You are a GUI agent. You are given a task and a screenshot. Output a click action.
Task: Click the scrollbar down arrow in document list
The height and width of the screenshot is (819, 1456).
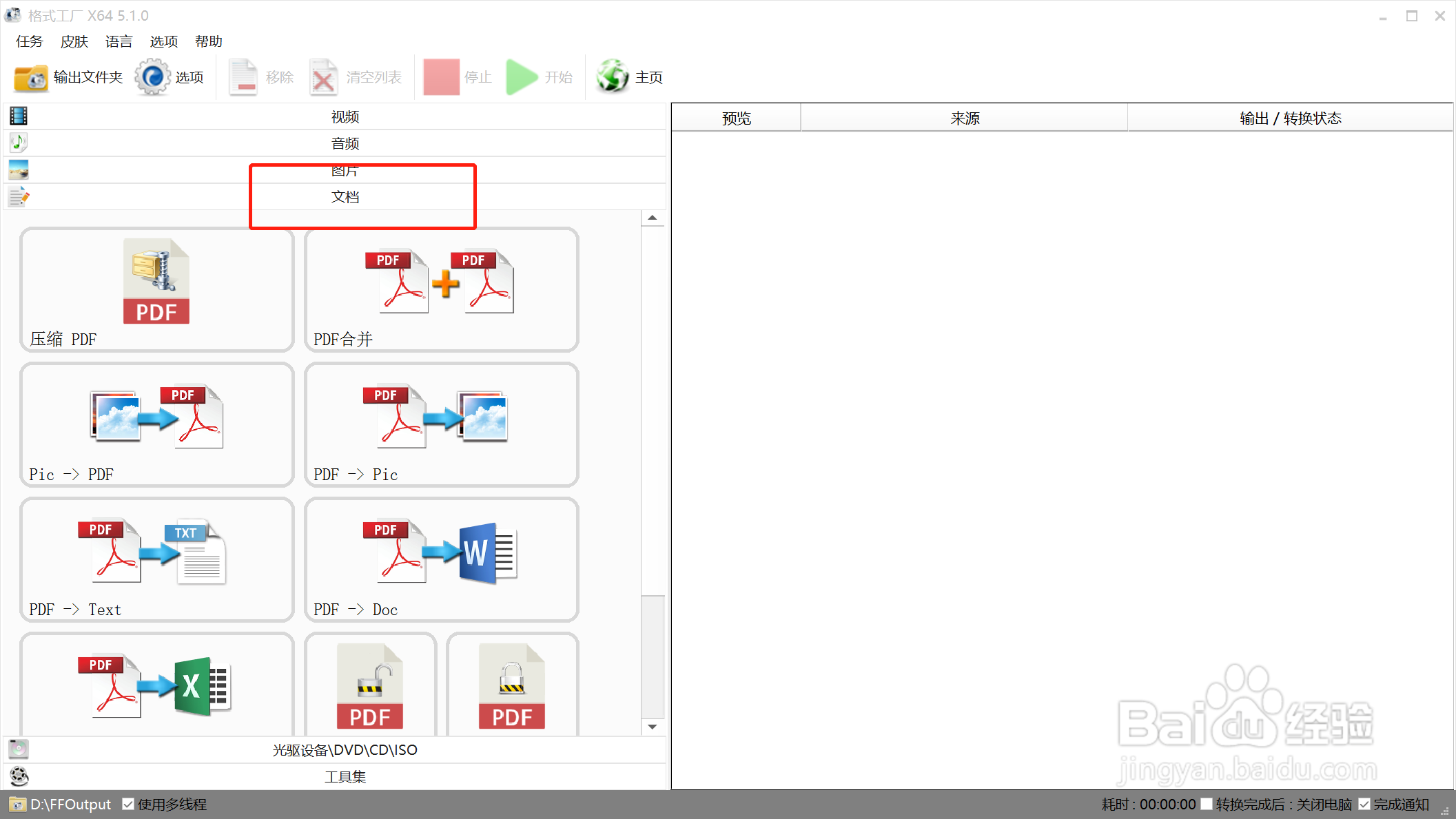pos(652,727)
